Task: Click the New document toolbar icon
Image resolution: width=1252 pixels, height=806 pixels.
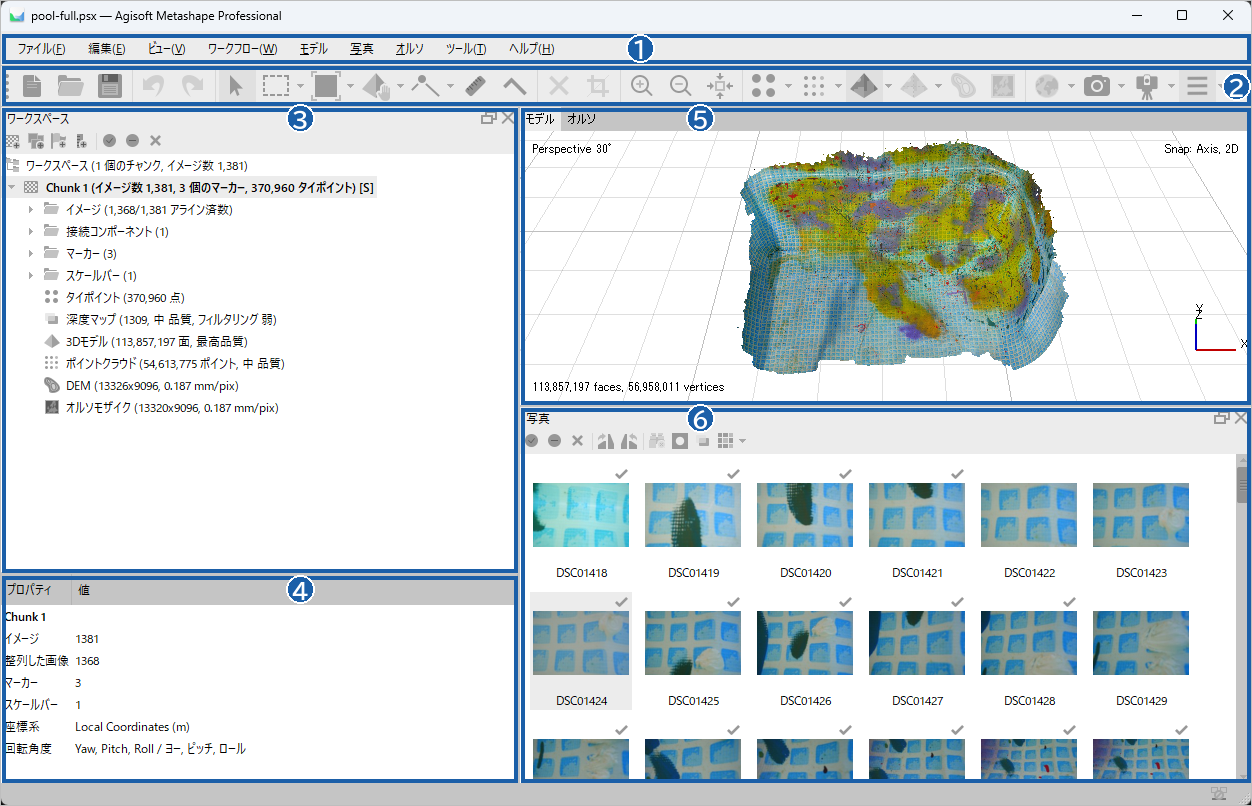Action: pos(32,86)
